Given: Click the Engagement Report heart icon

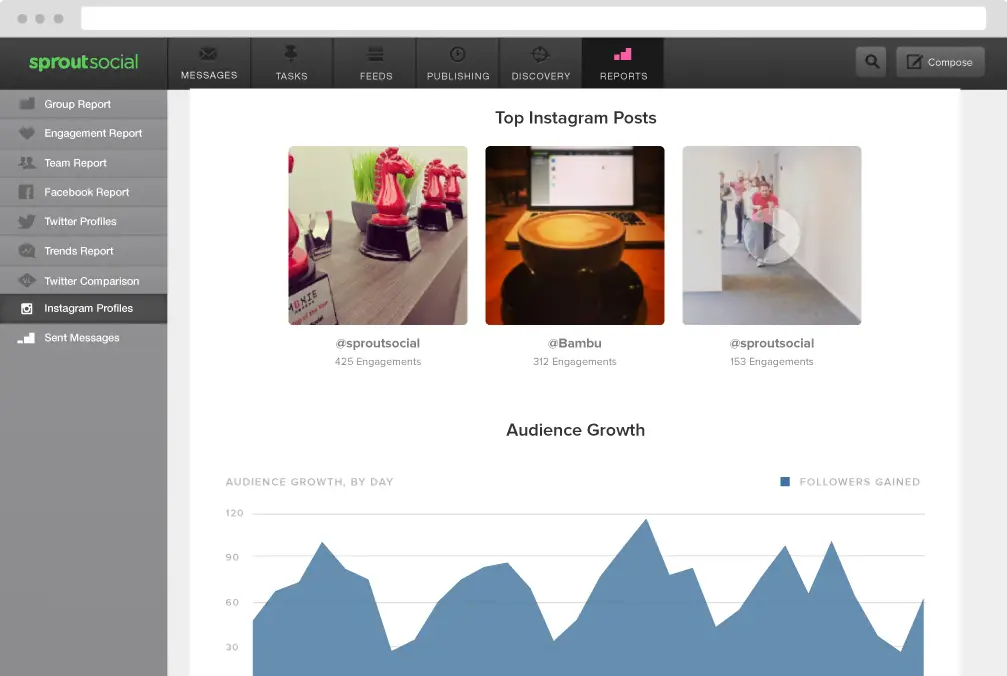Looking at the screenshot, I should (26, 133).
